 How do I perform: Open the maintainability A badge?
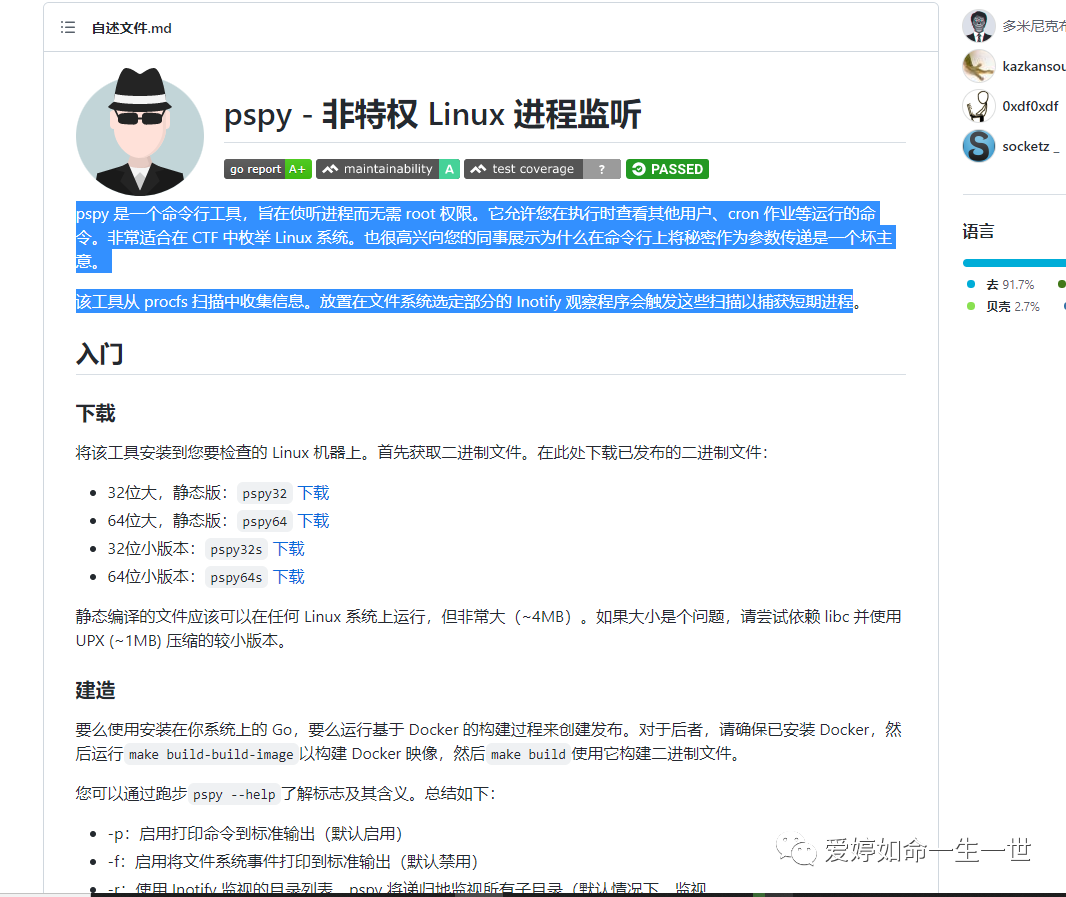(388, 169)
